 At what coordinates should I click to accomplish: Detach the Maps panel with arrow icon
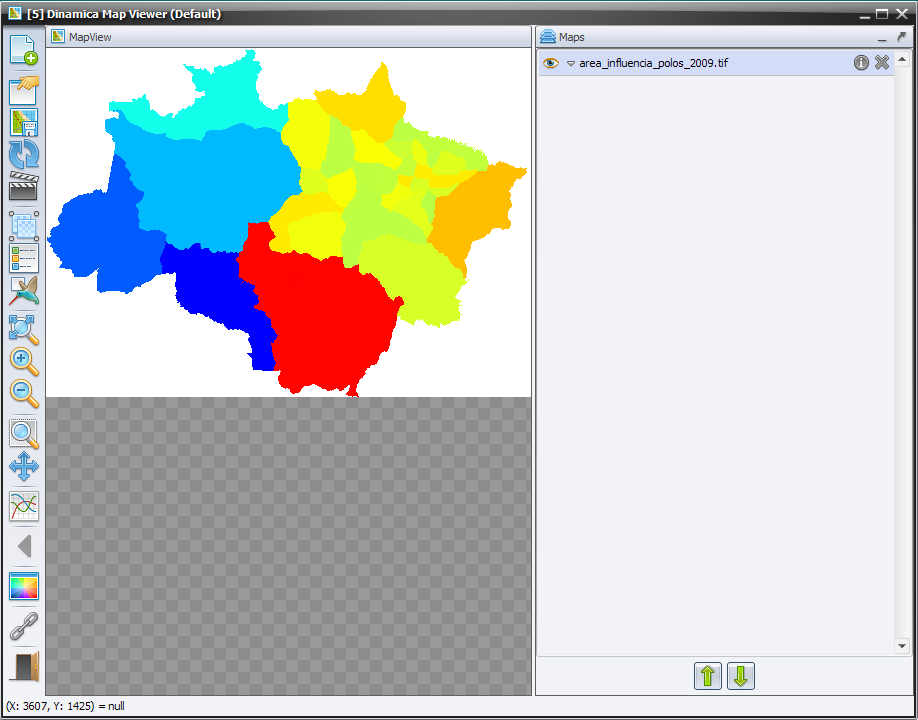(901, 37)
